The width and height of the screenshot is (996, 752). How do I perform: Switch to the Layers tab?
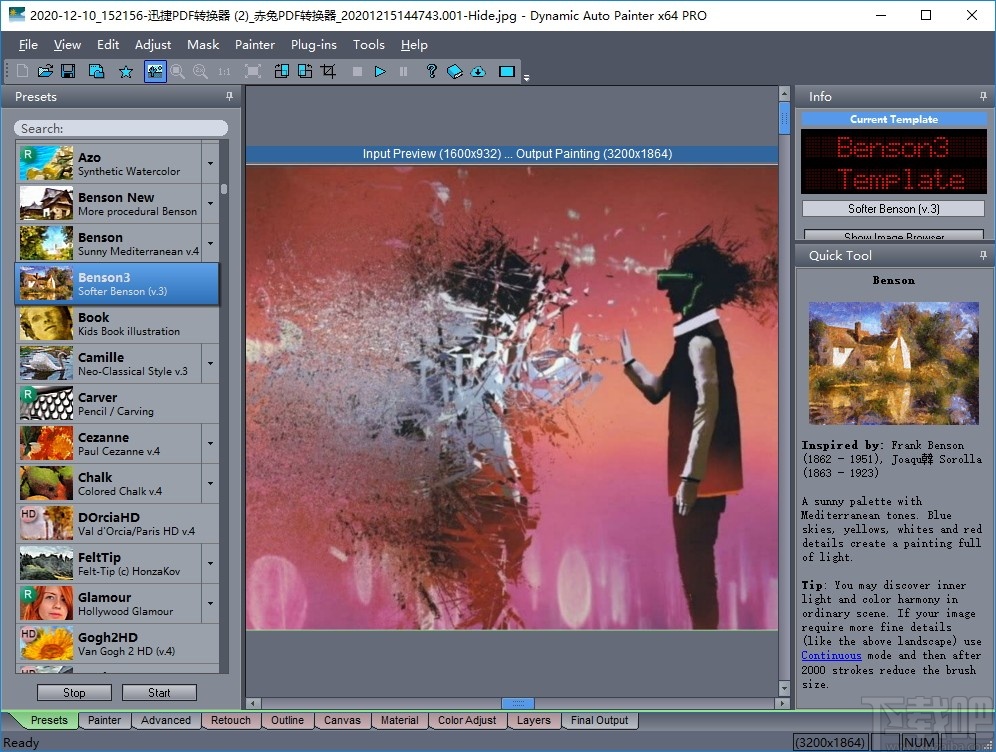[x=534, y=720]
